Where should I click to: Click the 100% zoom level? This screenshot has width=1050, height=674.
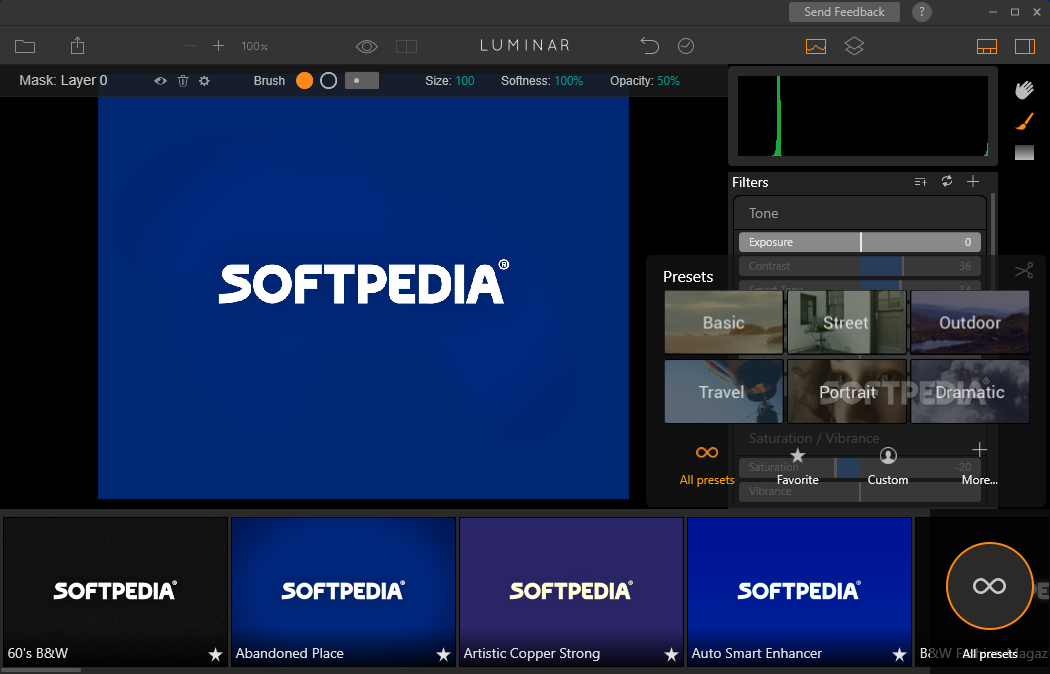(x=254, y=46)
